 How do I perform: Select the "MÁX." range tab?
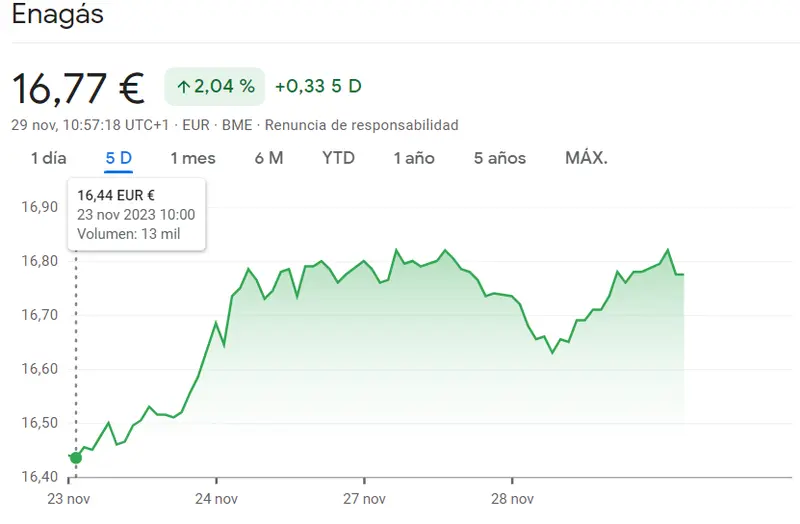tap(586, 158)
